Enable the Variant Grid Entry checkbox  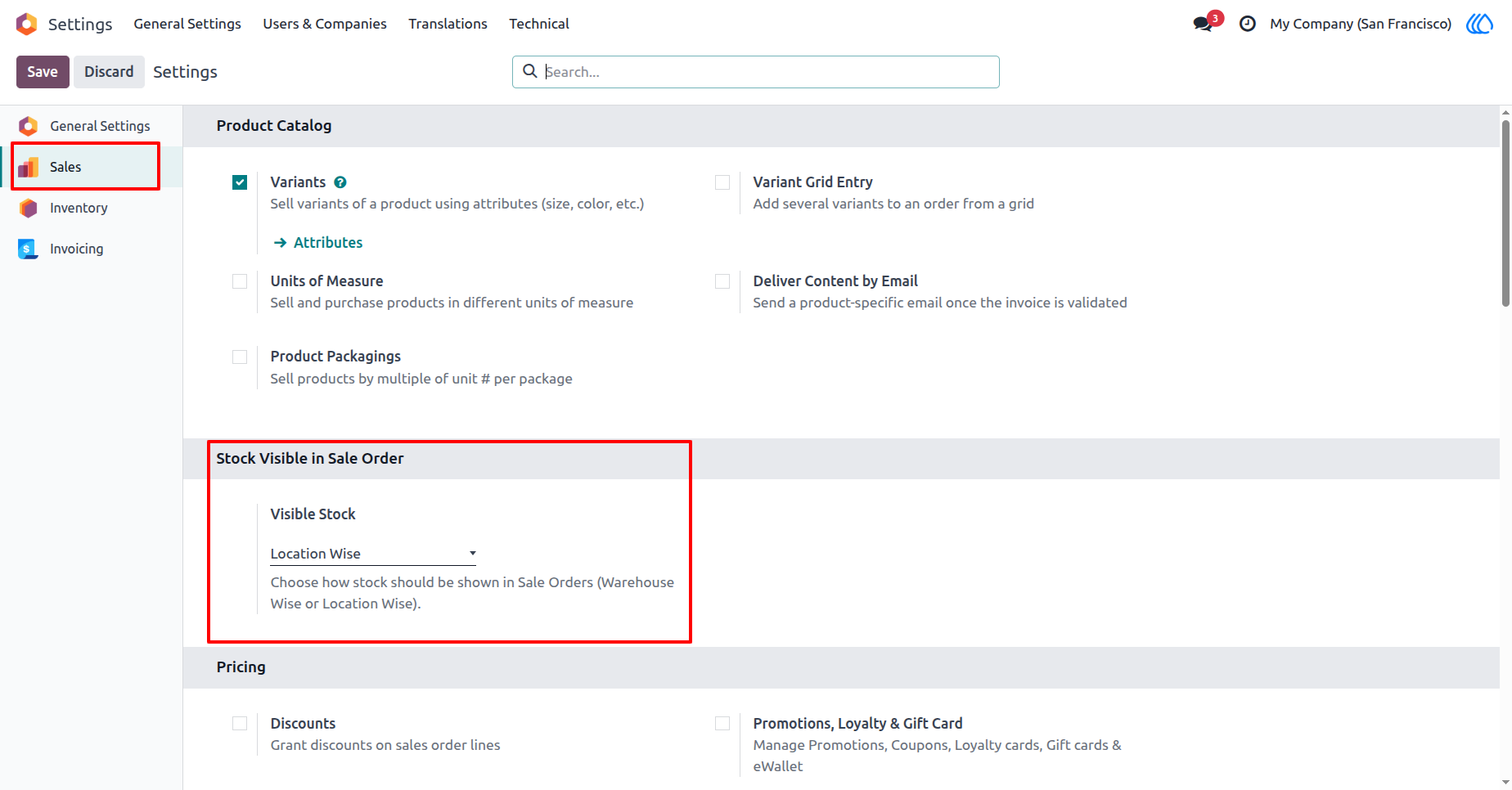click(x=722, y=182)
